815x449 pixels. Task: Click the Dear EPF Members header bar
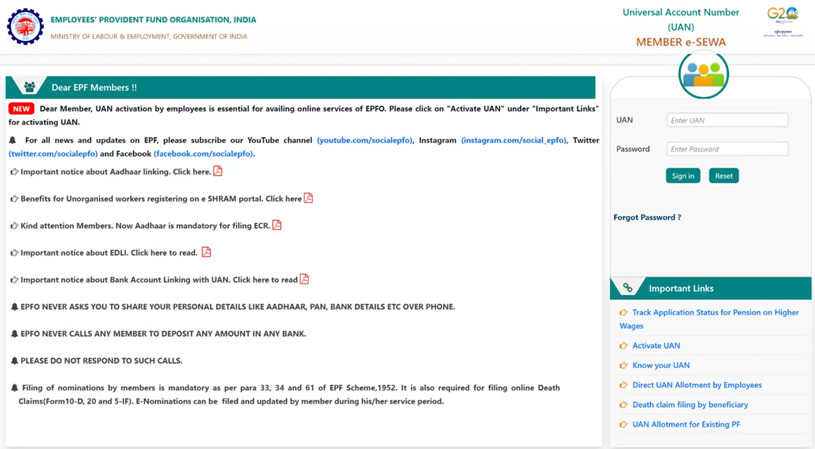(300, 87)
